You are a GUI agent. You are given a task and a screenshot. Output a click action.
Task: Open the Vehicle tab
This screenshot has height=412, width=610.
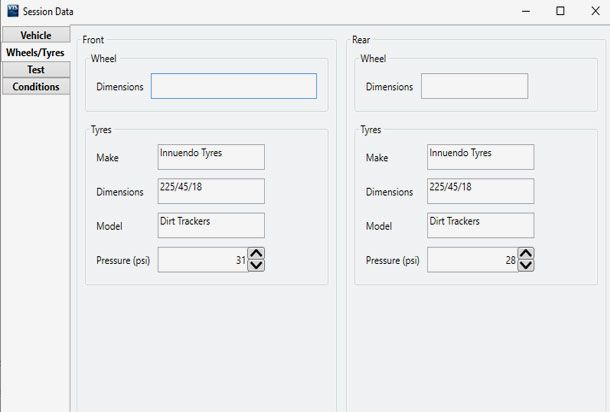(36, 35)
